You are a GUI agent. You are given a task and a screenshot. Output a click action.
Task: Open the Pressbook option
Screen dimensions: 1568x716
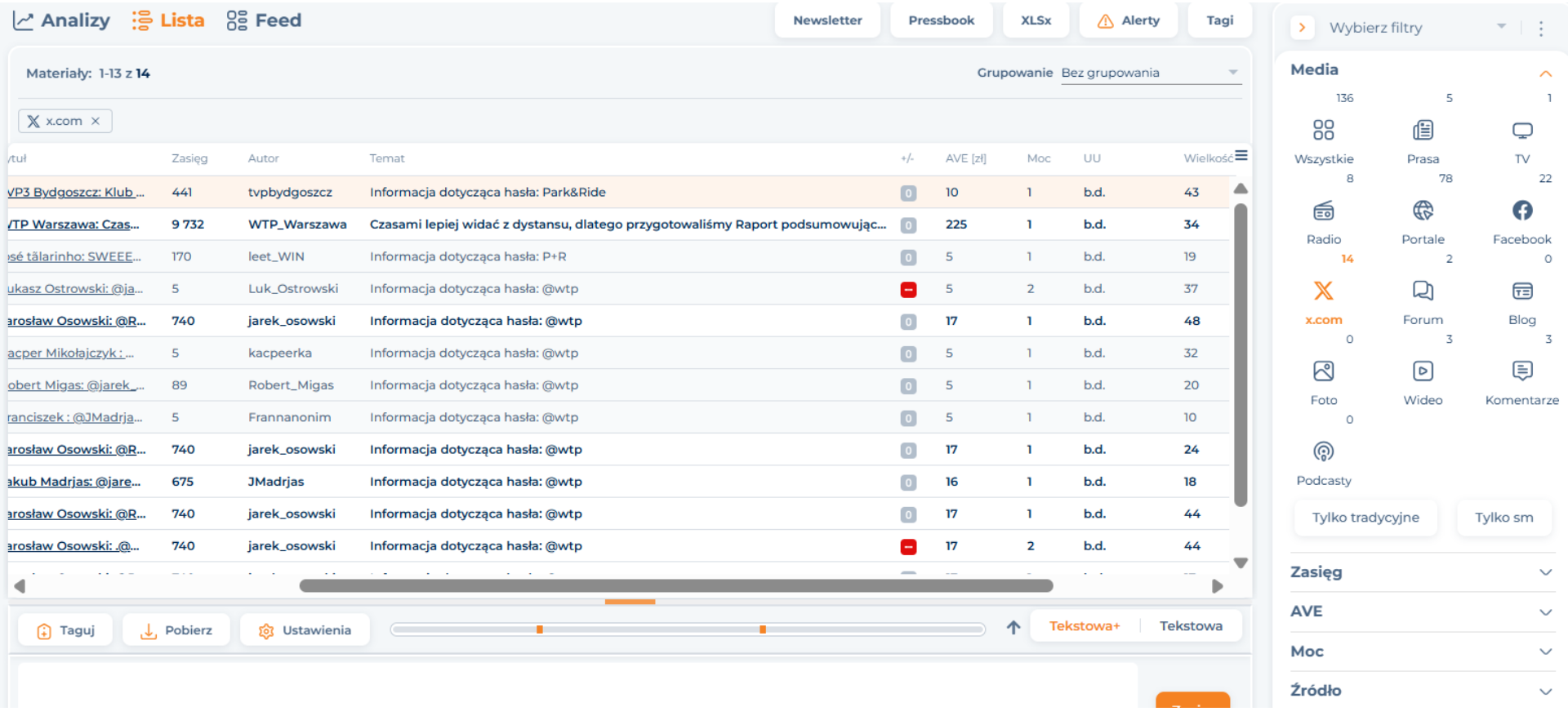point(941,20)
